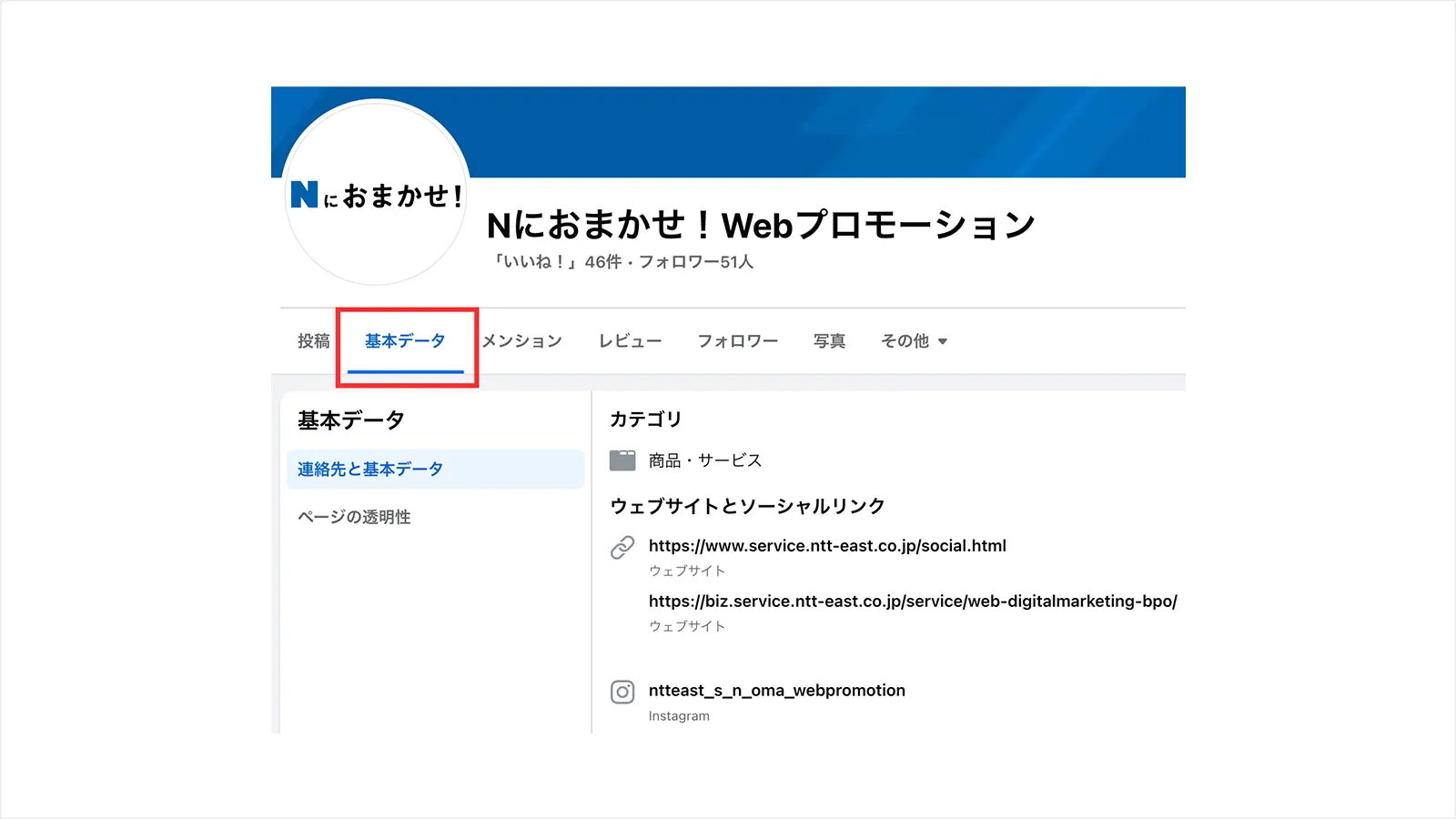Image resolution: width=1456 pixels, height=819 pixels.
Task: Click the Instagram logo icon
Action: [622, 692]
